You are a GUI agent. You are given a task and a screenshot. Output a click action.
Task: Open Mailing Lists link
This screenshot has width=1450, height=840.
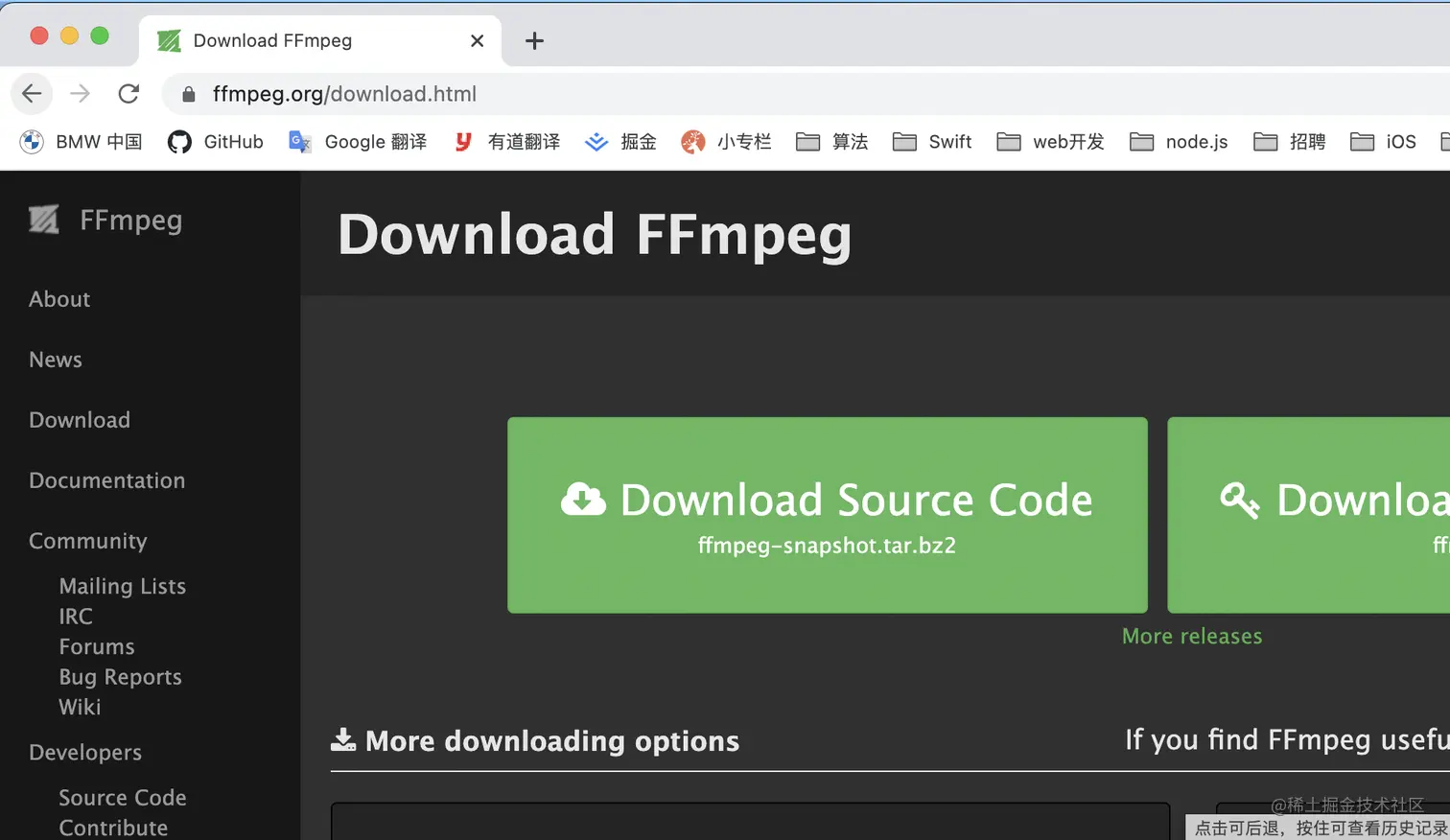tap(123, 586)
